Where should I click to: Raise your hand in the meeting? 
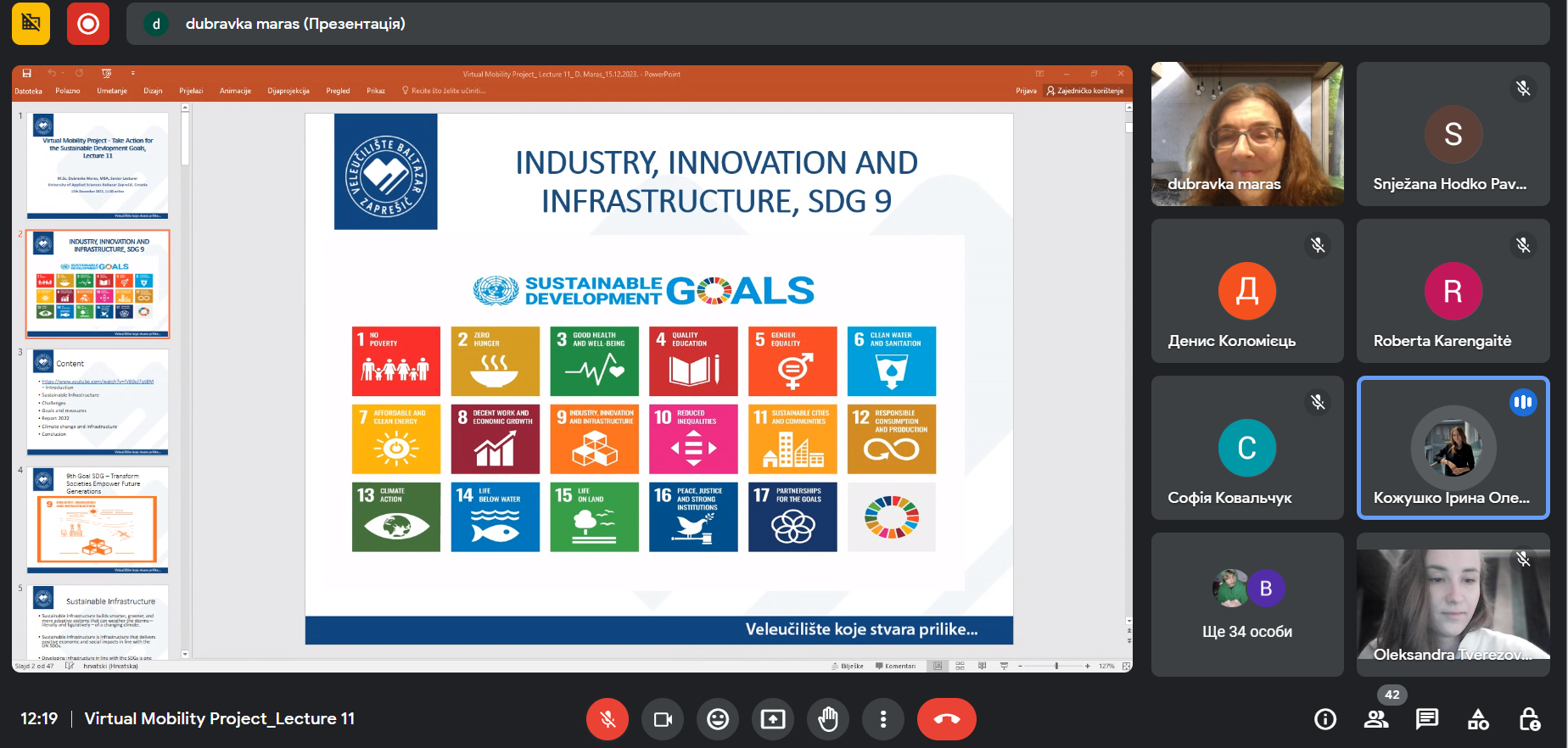point(828,719)
